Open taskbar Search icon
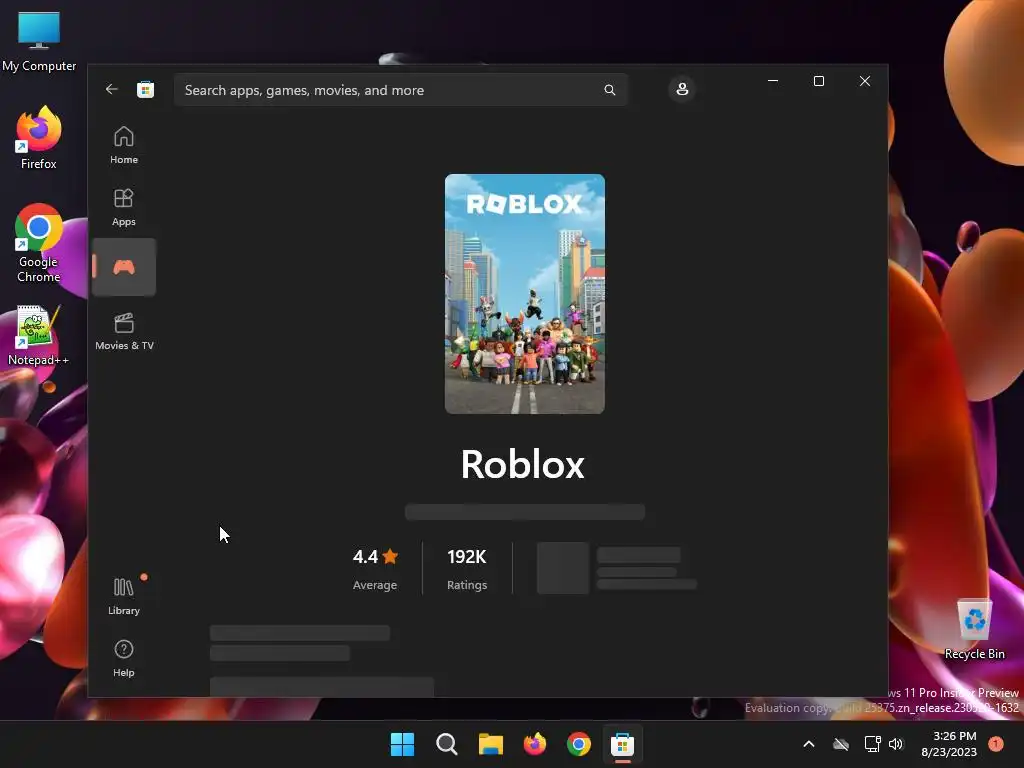Screen dimensions: 1024x768 (447, 744)
